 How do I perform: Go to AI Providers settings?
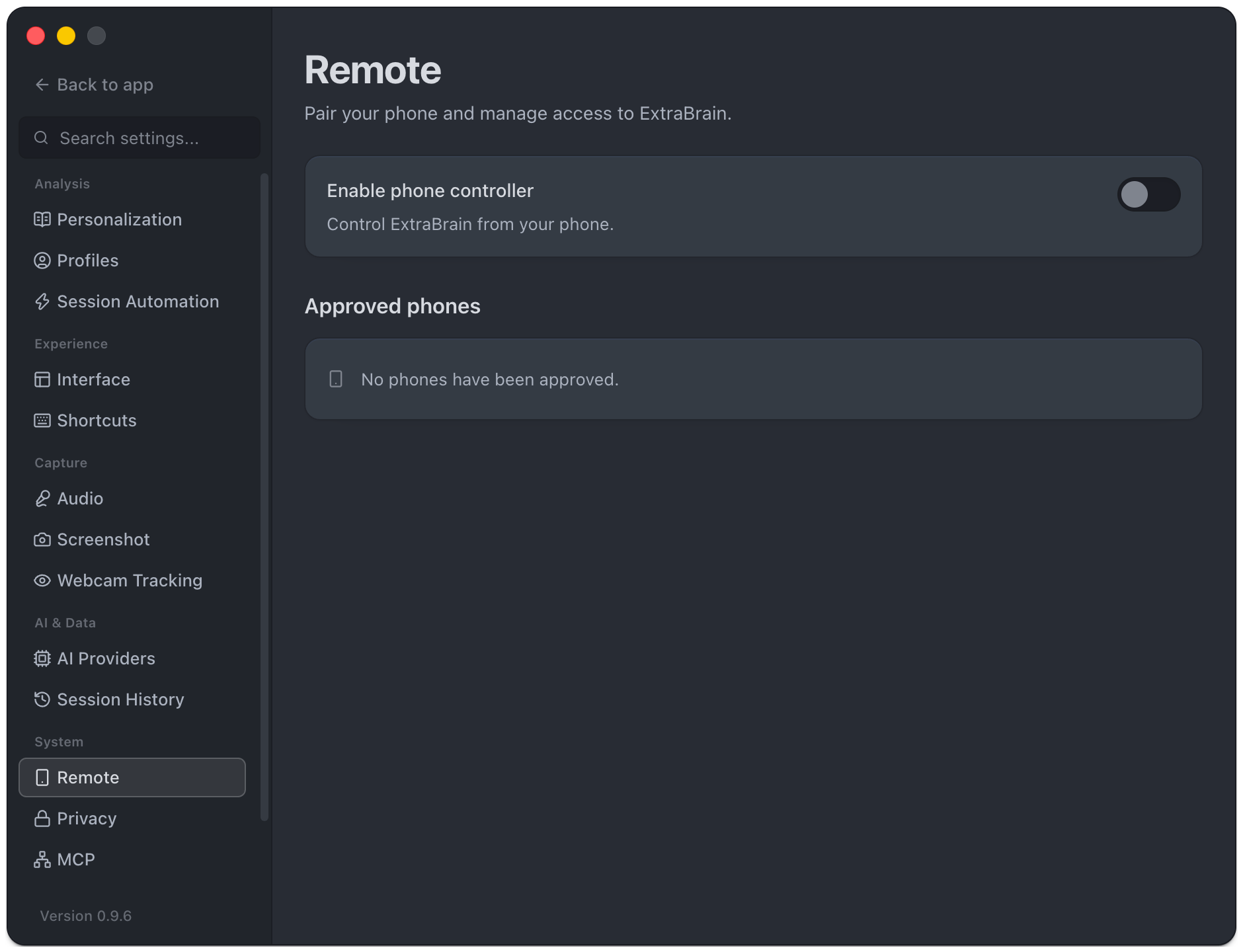pos(132,658)
